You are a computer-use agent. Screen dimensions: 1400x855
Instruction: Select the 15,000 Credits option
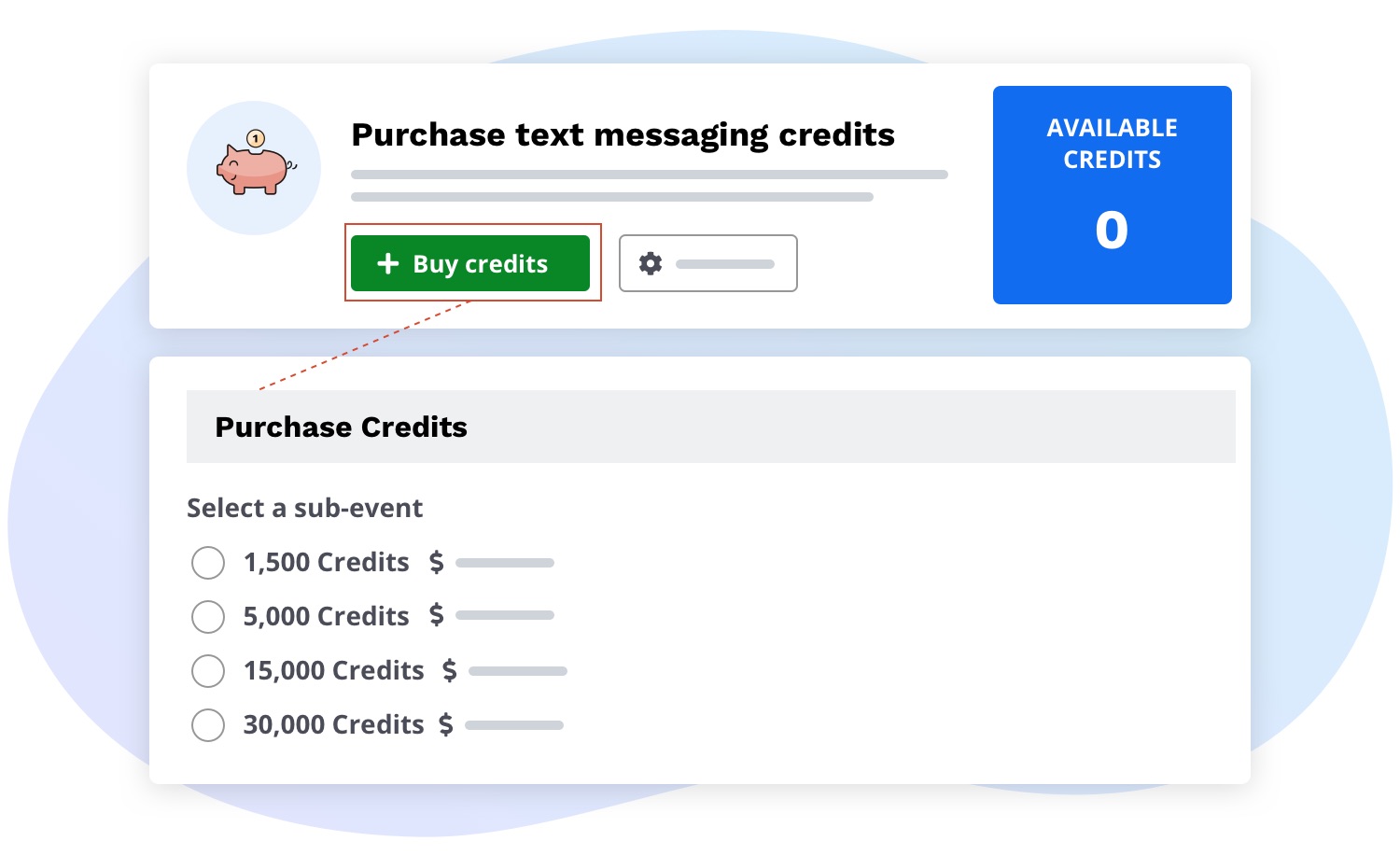(208, 671)
